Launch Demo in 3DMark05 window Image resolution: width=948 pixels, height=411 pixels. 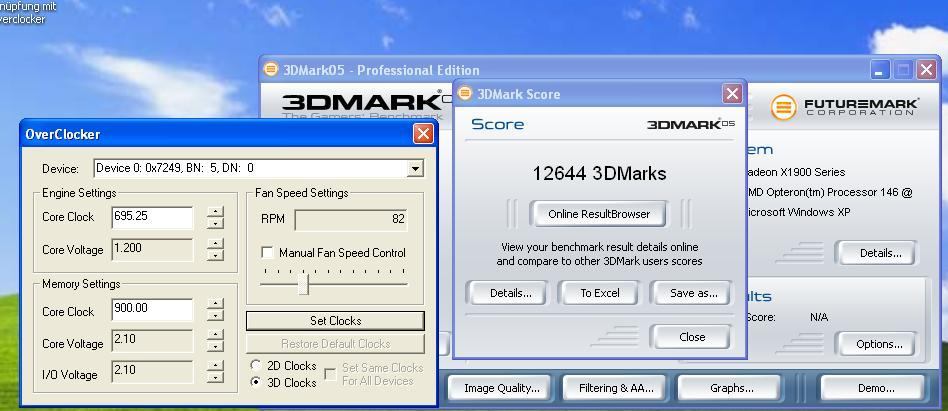(874, 388)
